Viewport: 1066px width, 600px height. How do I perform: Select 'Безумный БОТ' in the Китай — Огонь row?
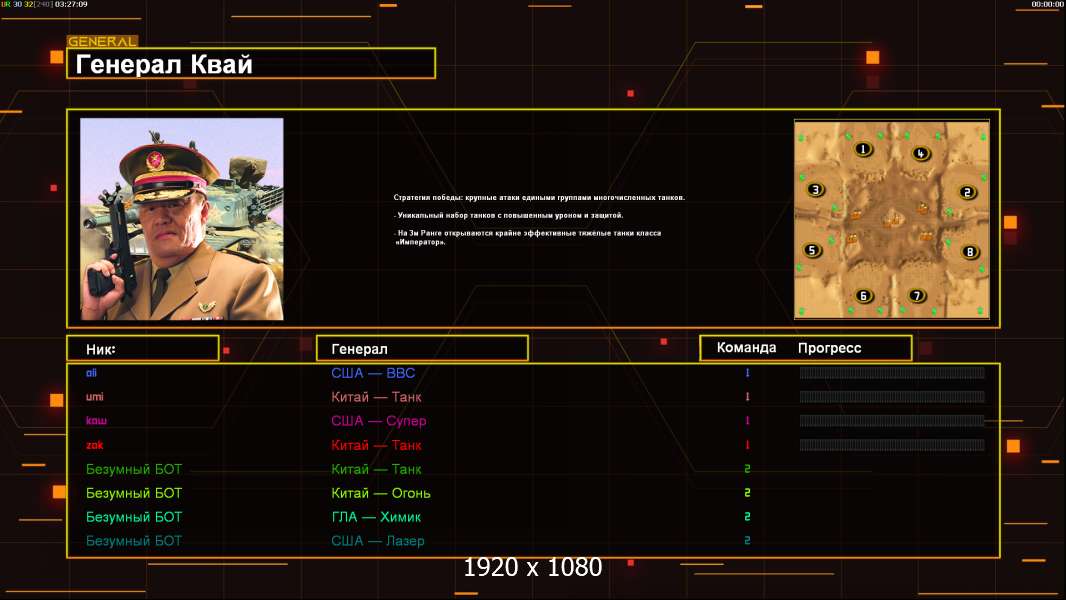(x=134, y=493)
